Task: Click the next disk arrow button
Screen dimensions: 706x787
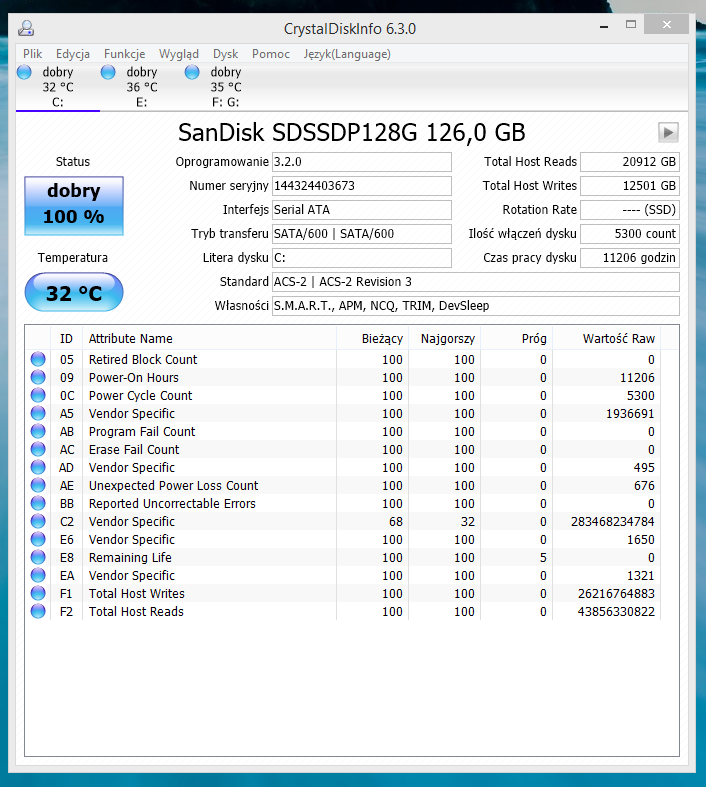Action: (668, 133)
